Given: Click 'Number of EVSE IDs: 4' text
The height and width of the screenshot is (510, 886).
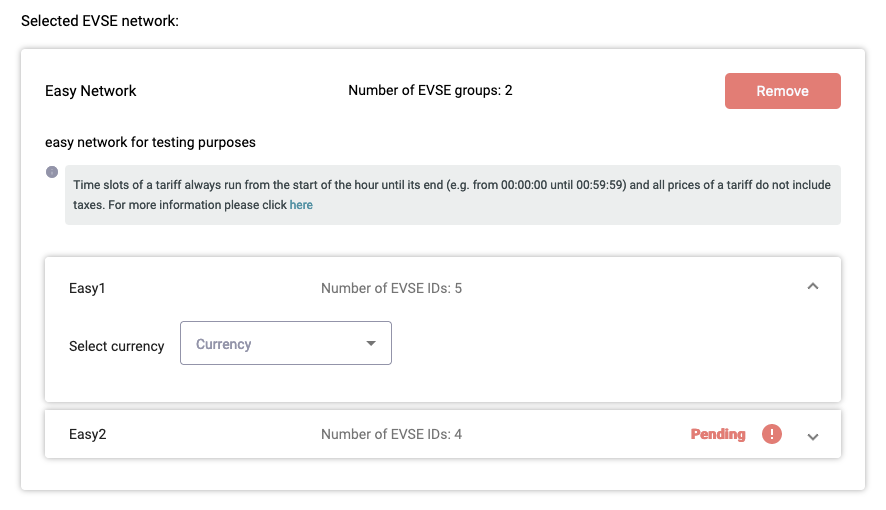Looking at the screenshot, I should coord(392,434).
